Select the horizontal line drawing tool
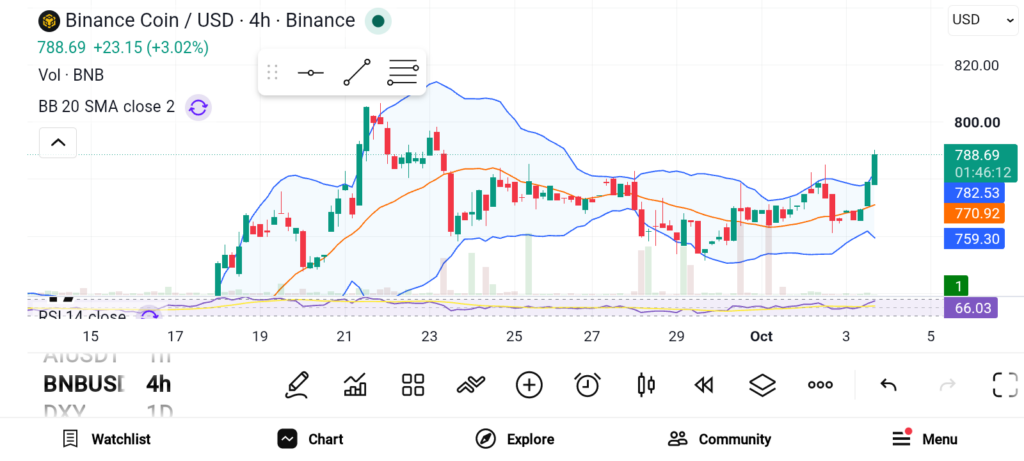The image size is (1024, 461). [x=310, y=72]
